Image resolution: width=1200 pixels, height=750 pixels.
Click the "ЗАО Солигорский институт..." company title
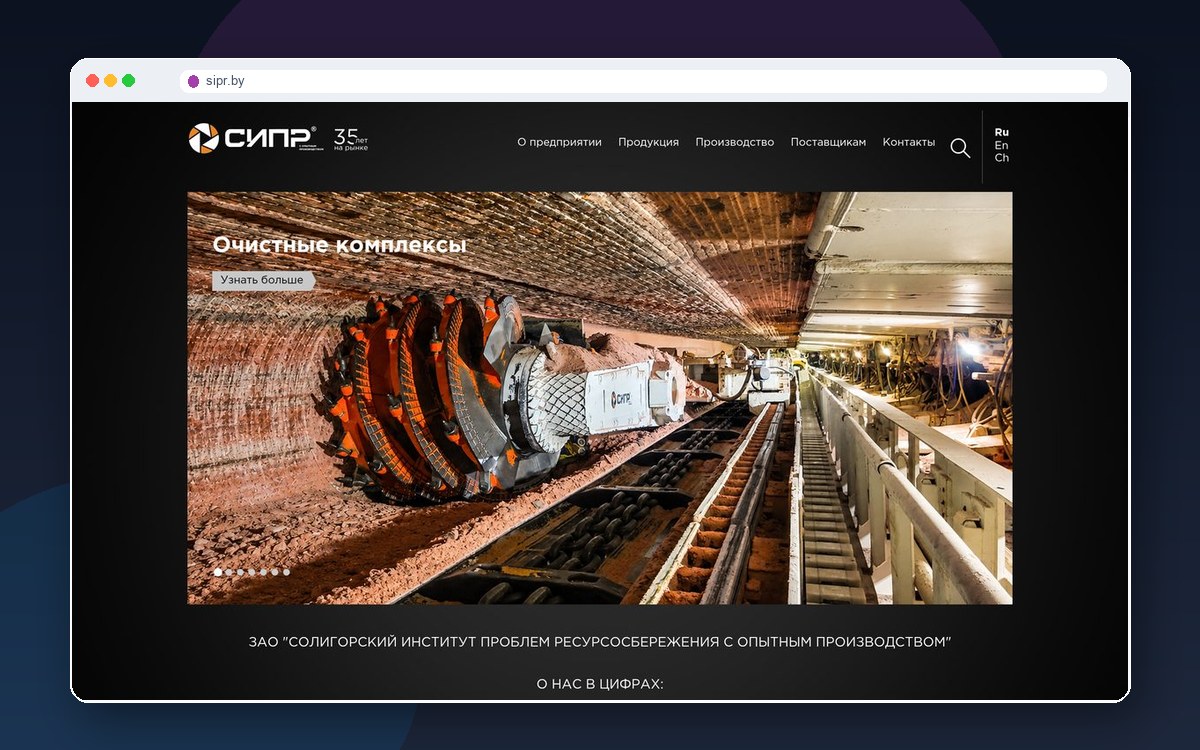coord(600,642)
